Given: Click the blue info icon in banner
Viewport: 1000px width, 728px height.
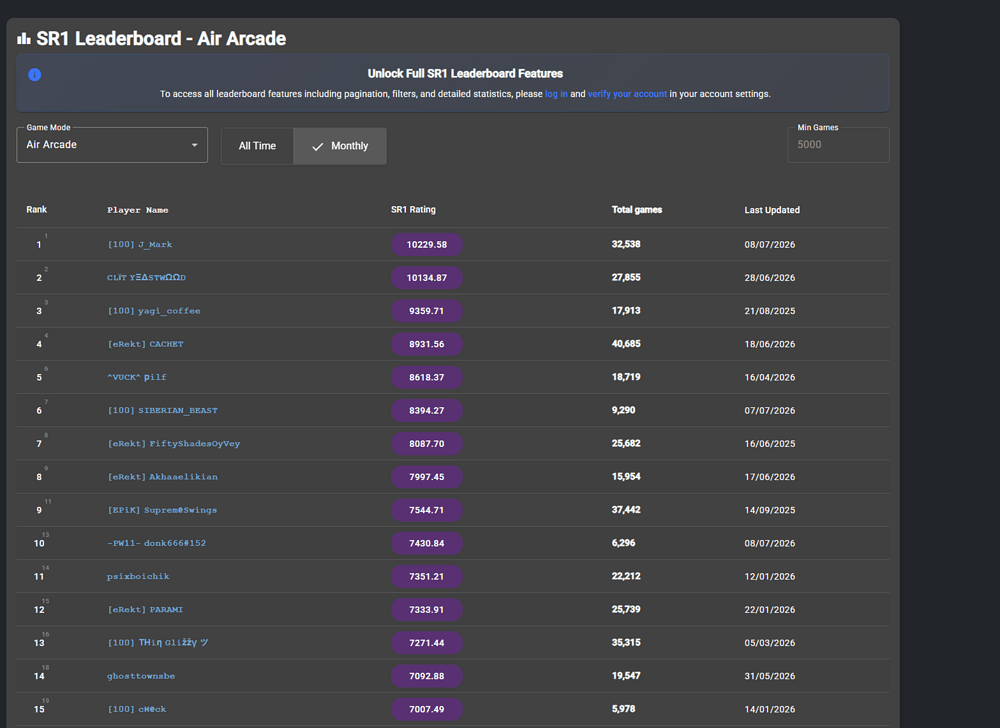Looking at the screenshot, I should (34, 75).
